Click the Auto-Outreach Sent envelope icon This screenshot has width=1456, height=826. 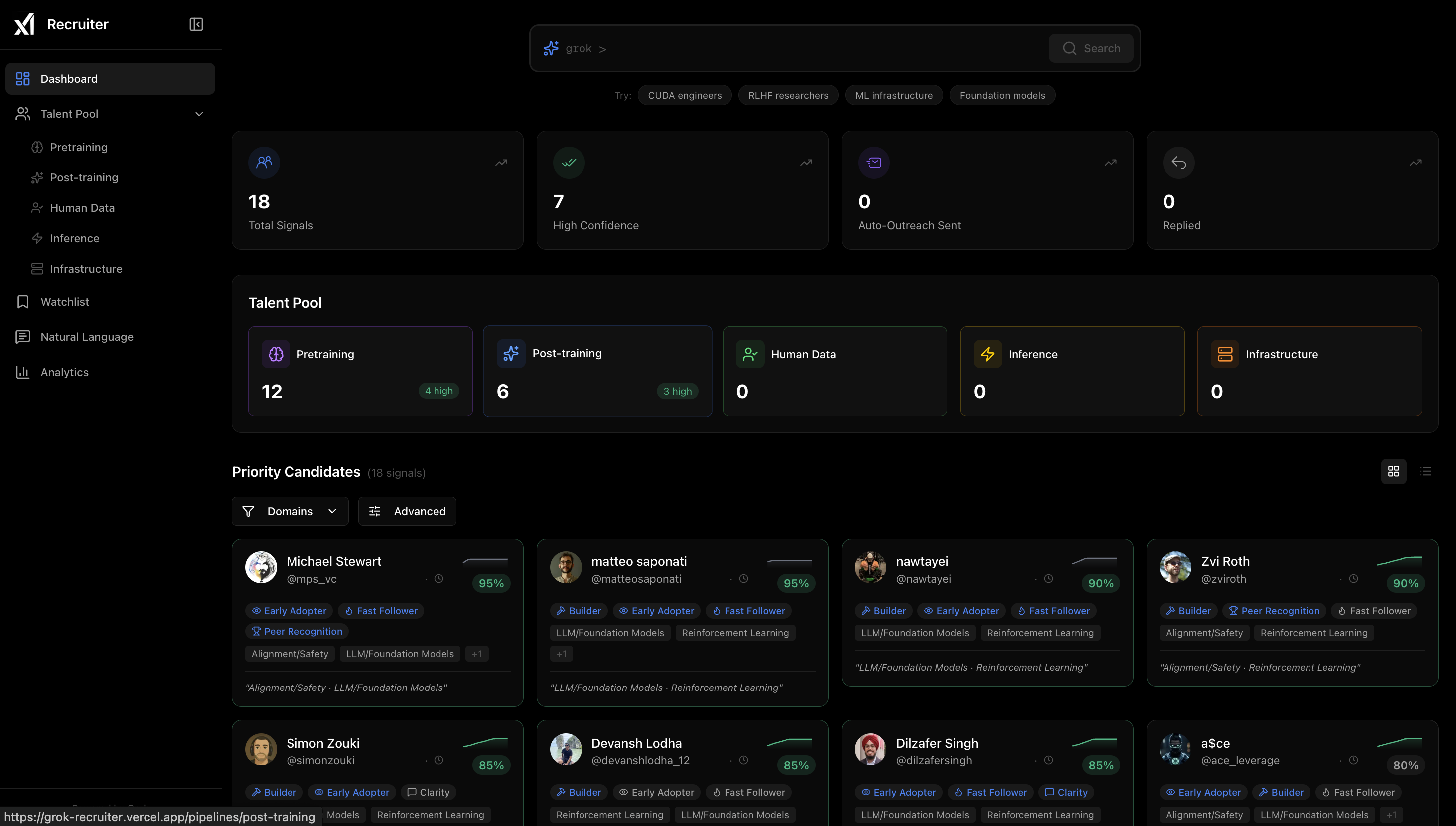874,163
